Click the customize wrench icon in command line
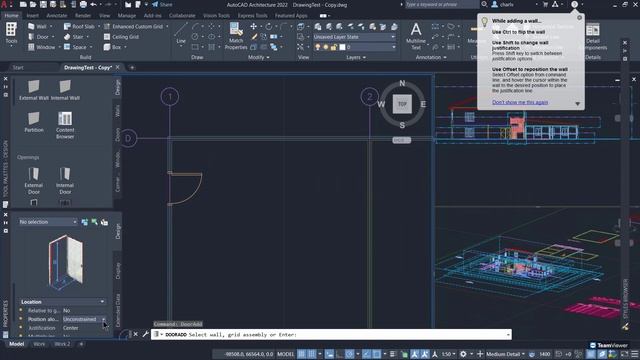The width and height of the screenshot is (640, 360). 145,334
